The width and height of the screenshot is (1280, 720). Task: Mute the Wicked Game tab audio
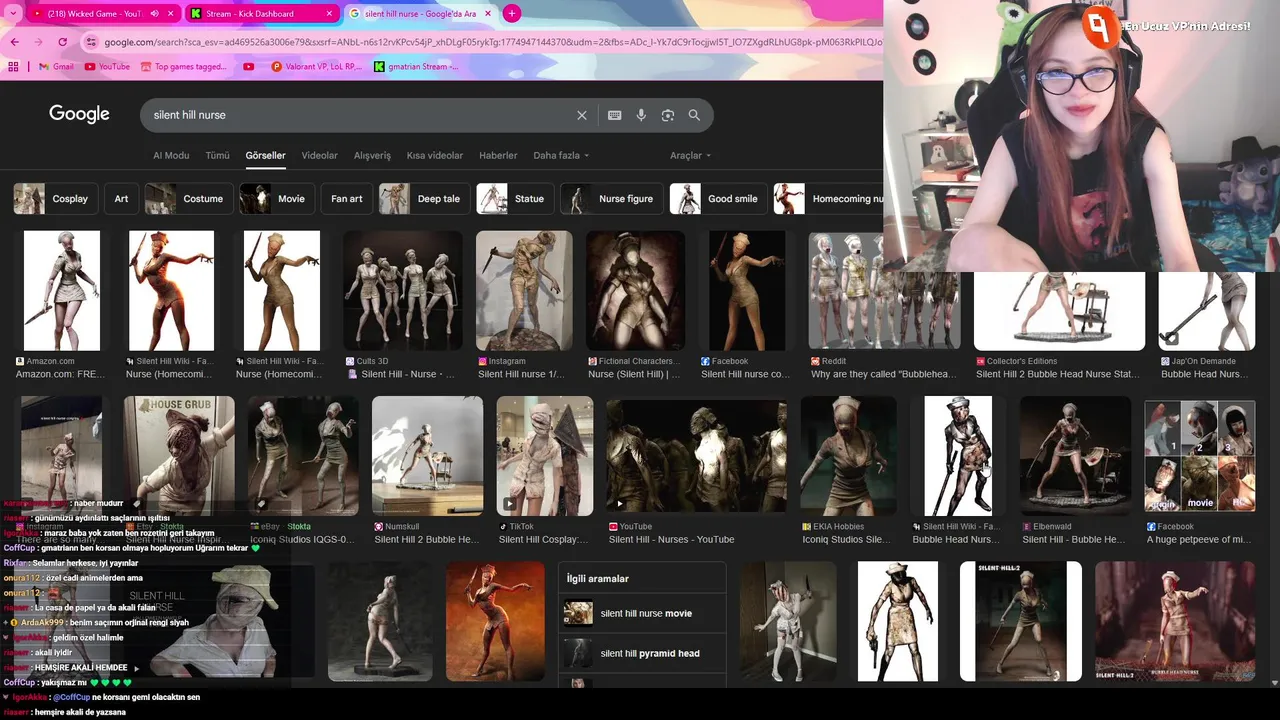click(154, 14)
